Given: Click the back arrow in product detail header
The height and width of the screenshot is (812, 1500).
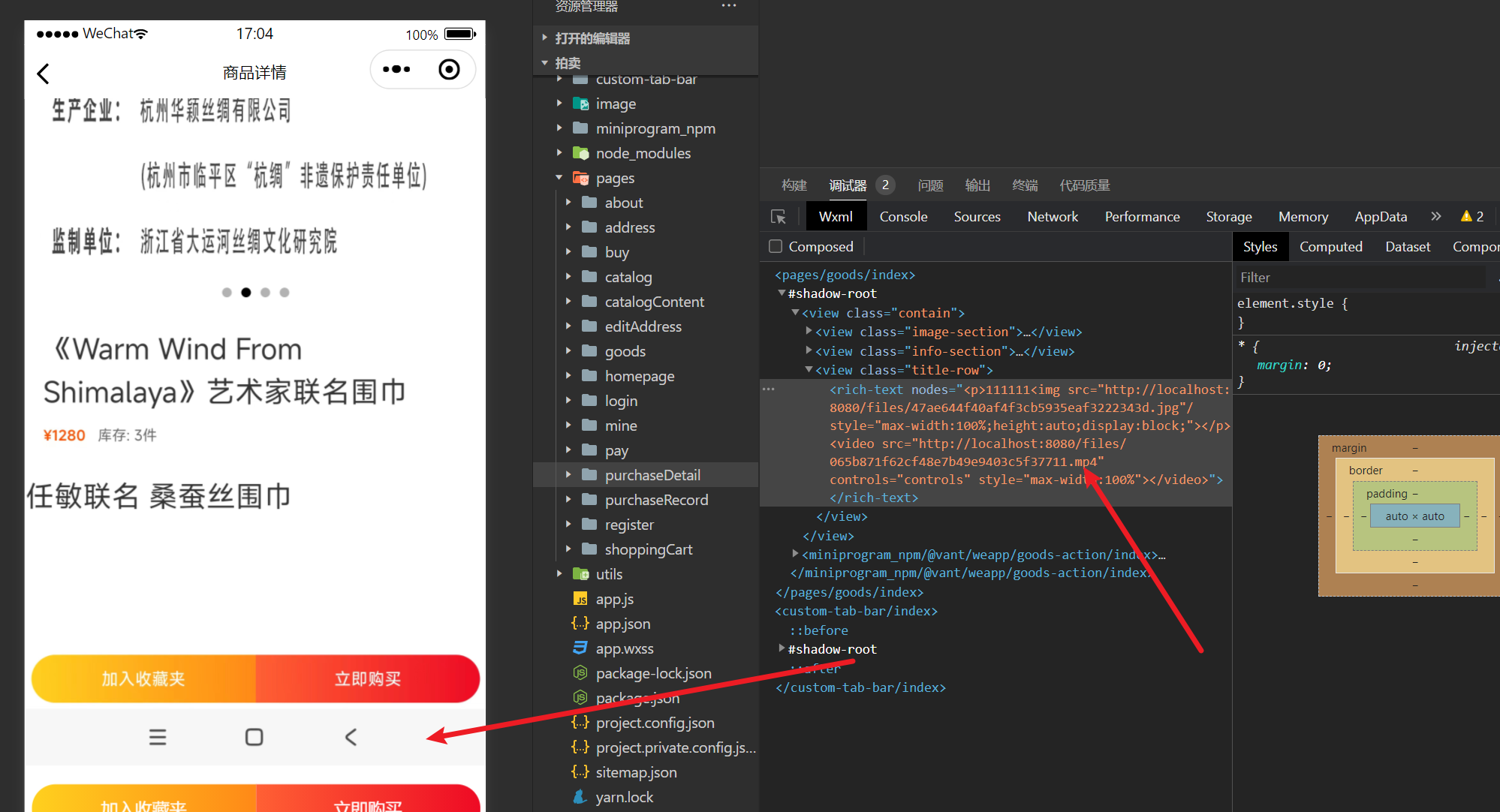Looking at the screenshot, I should pyautogui.click(x=44, y=74).
